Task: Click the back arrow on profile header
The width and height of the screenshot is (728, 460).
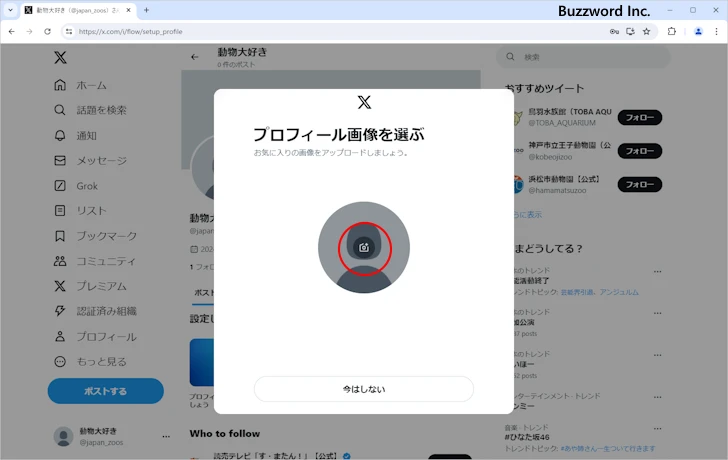Action: click(x=195, y=57)
